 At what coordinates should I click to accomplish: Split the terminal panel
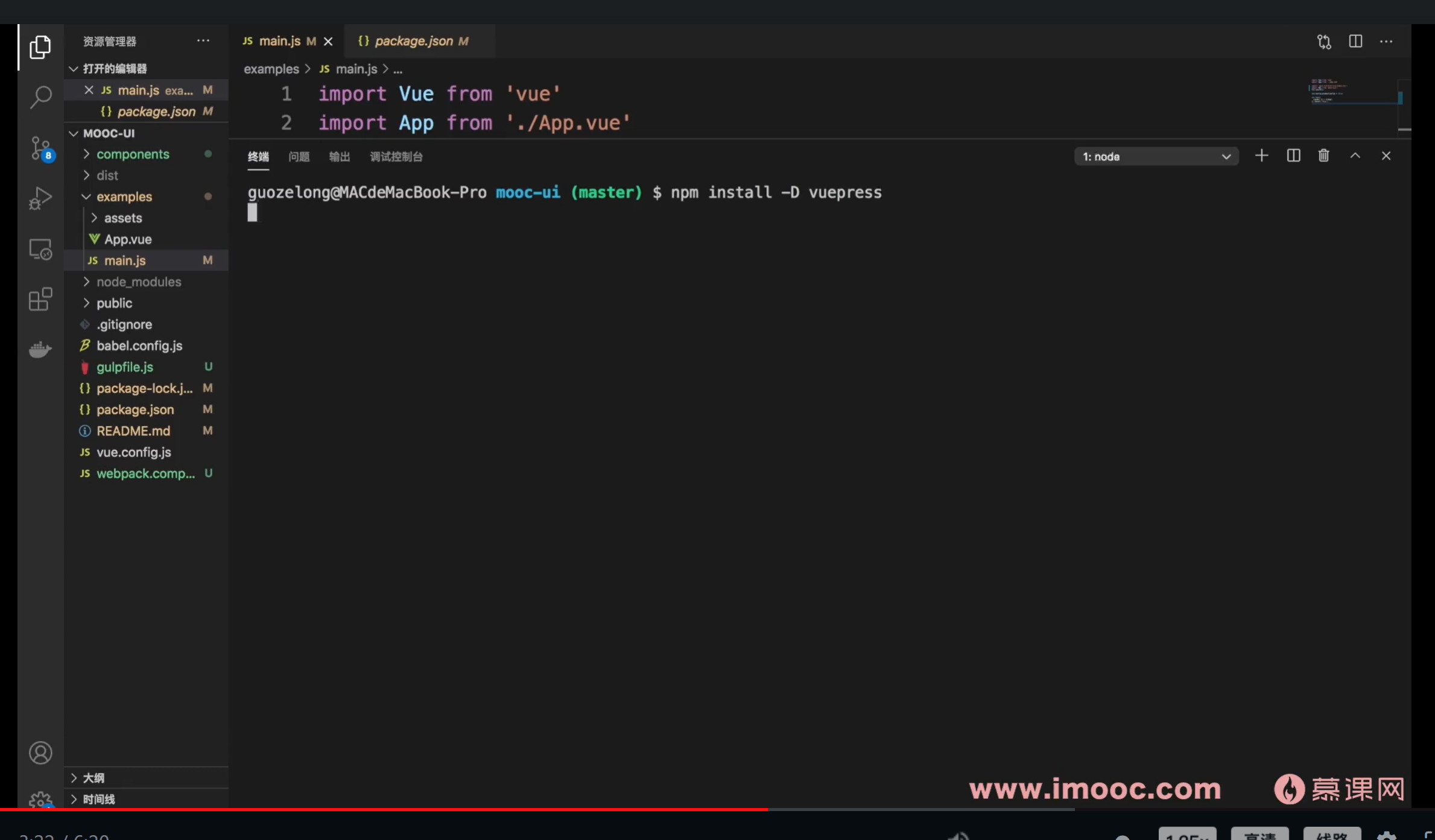click(x=1293, y=156)
